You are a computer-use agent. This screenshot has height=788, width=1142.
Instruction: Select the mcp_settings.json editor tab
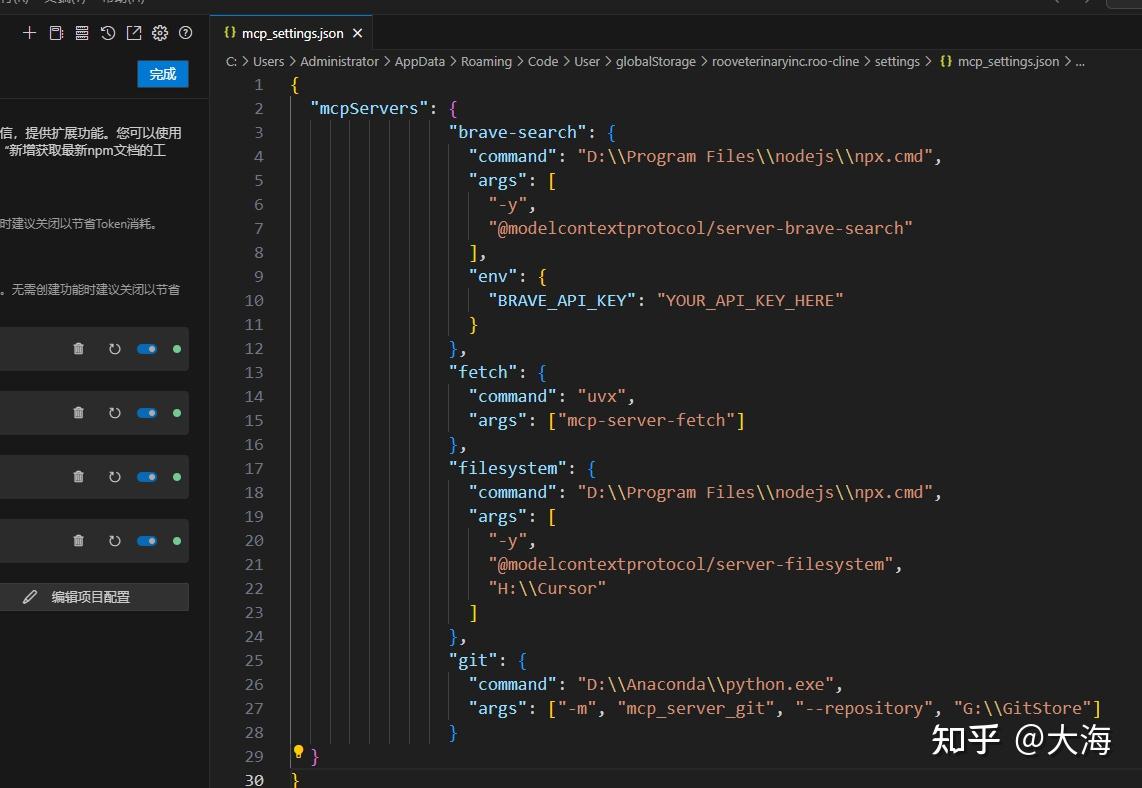[x=291, y=33]
